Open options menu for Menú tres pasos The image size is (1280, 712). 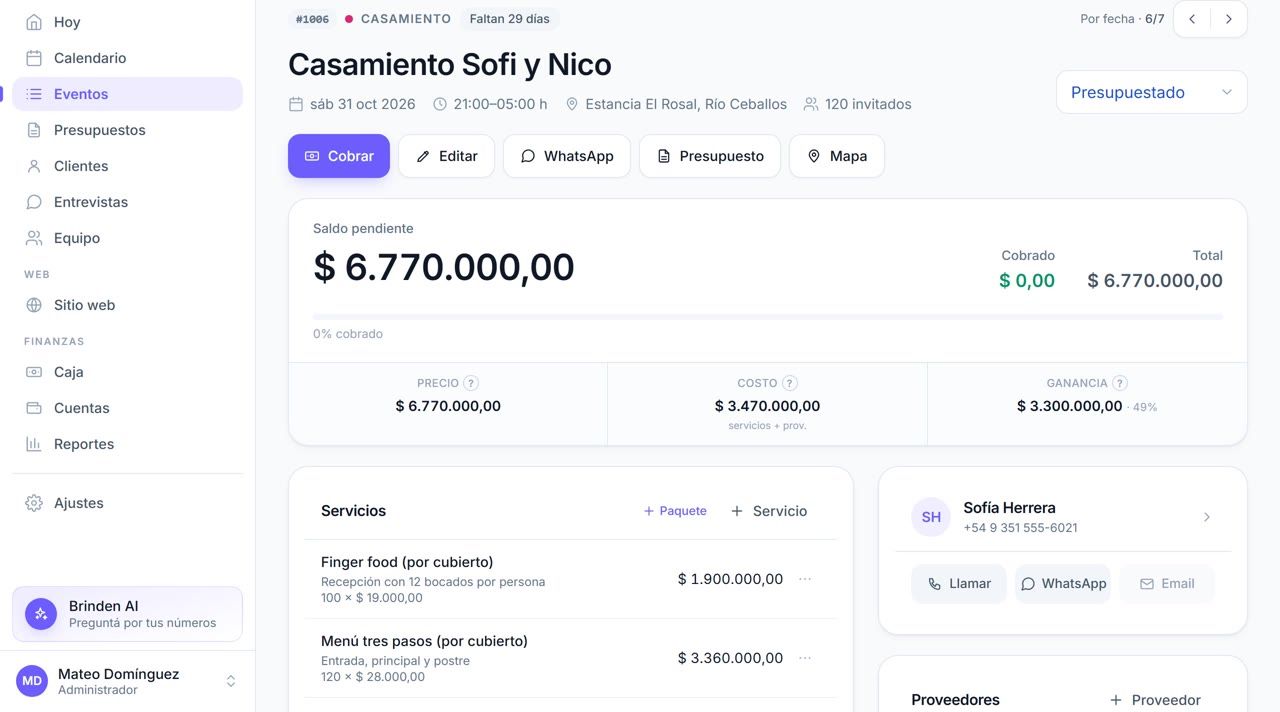[805, 658]
